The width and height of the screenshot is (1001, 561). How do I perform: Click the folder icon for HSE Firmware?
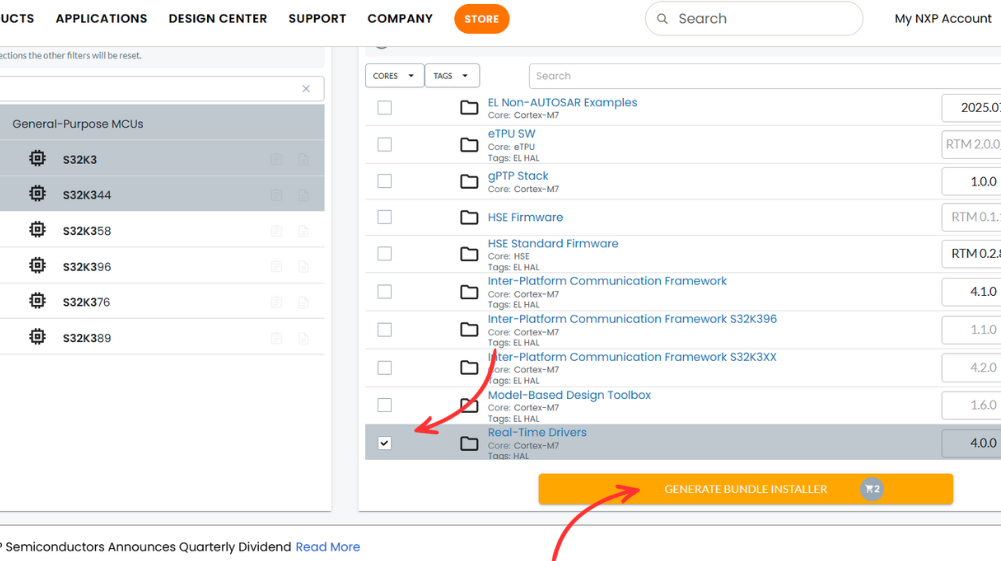469,218
